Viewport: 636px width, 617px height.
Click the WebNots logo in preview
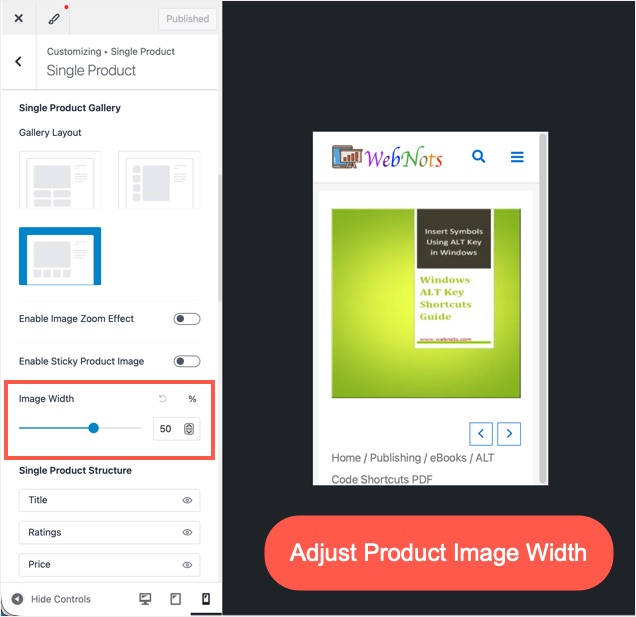pos(387,157)
